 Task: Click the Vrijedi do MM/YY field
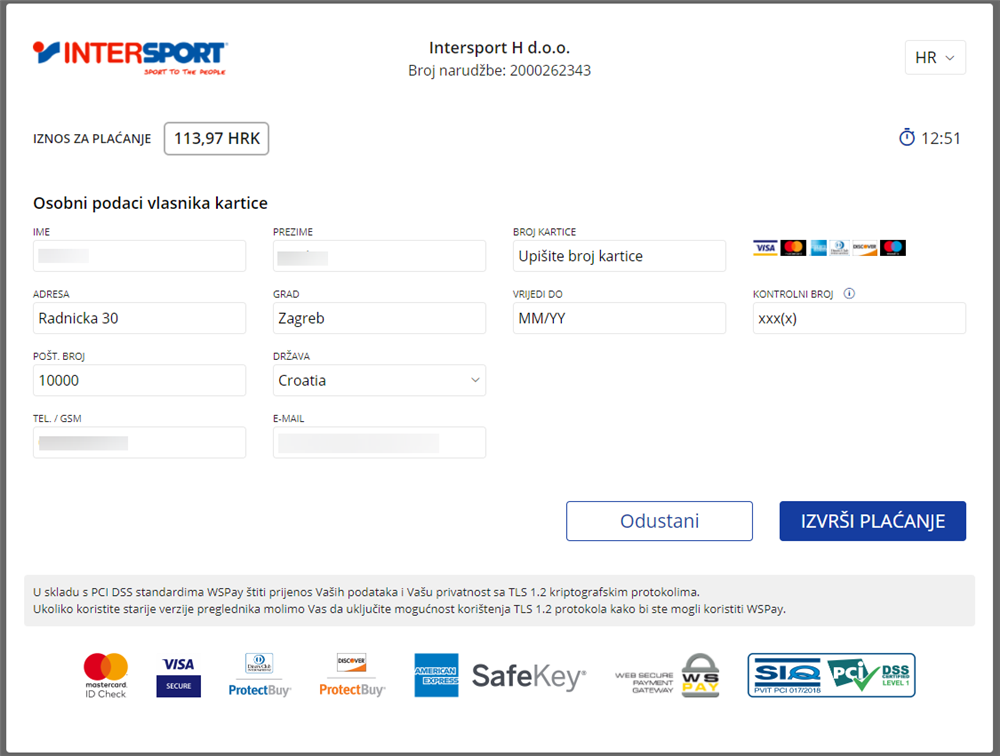pos(619,318)
